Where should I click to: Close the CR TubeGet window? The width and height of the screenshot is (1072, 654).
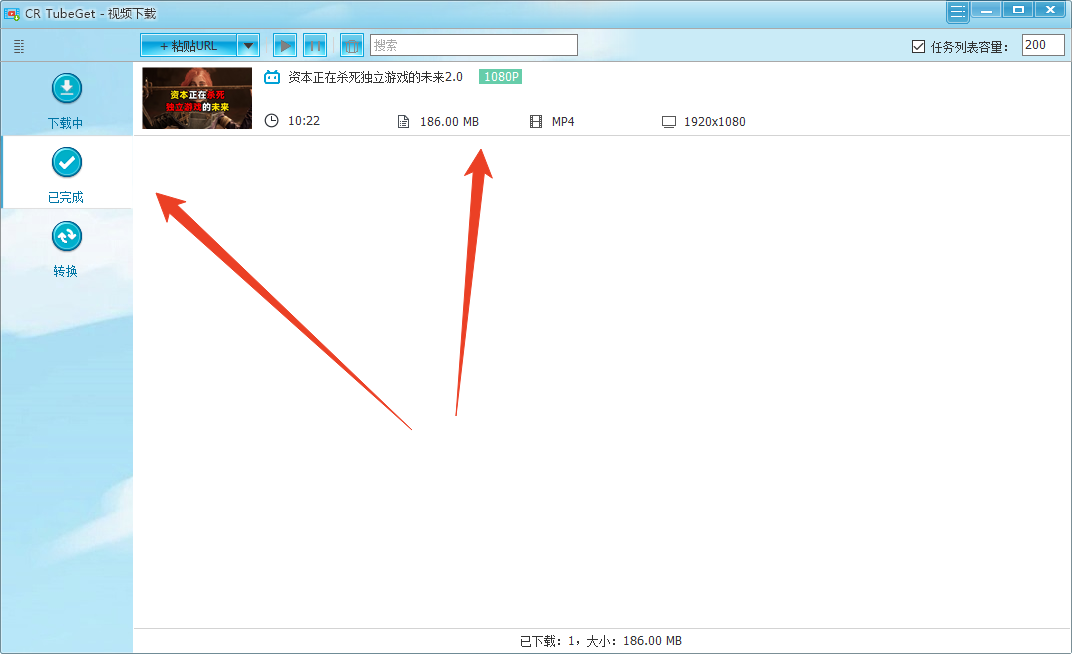(1051, 10)
